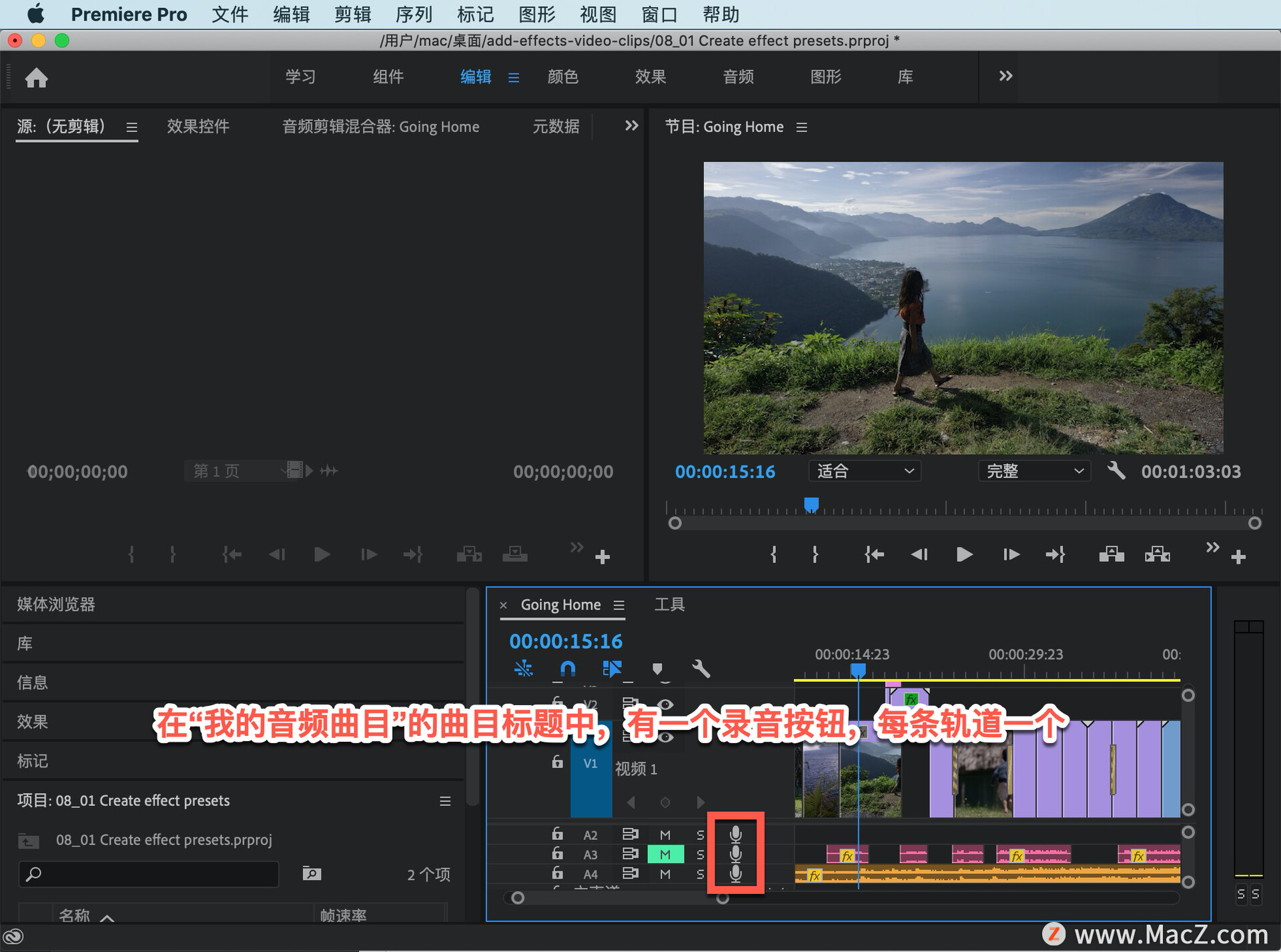Viewport: 1281px width, 952px height.
Task: Click the voice-over record microphone on A2
Action: [x=735, y=834]
